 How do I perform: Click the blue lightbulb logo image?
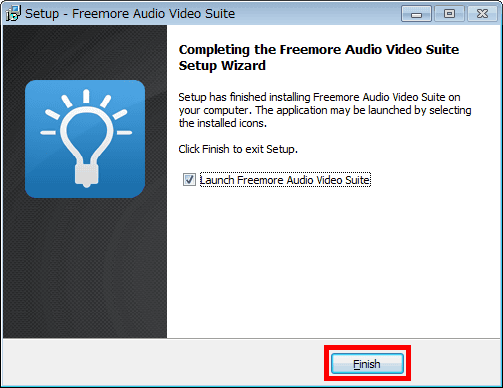point(85,139)
